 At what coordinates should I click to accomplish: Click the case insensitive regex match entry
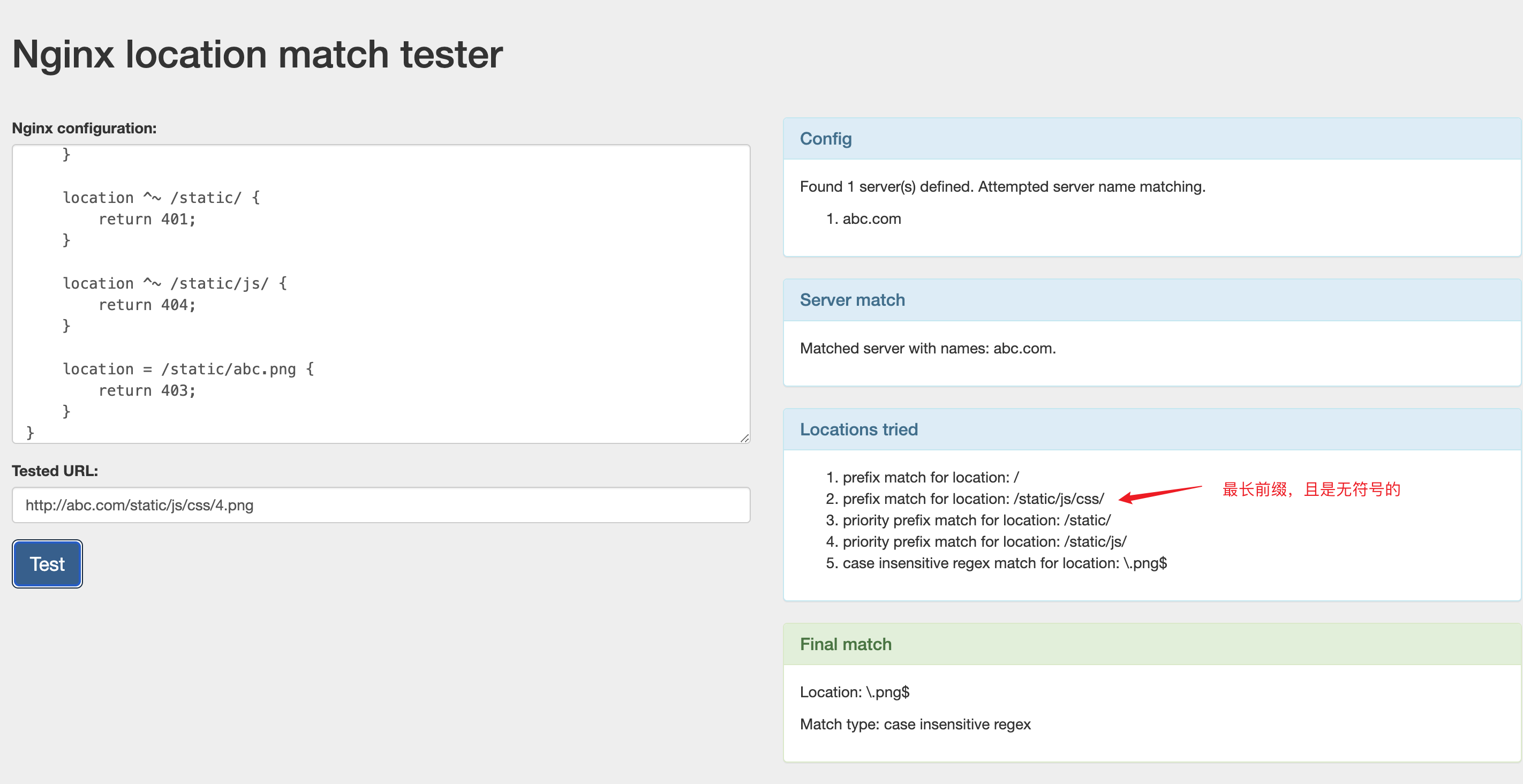(1004, 563)
